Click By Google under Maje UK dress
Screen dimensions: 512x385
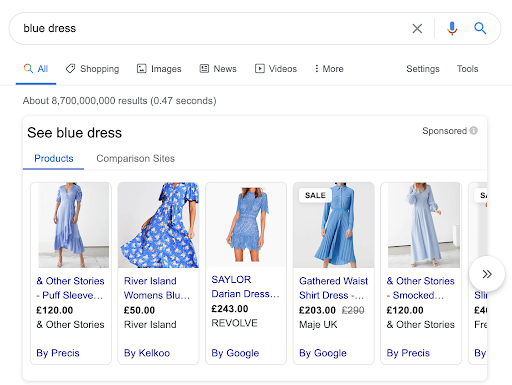point(323,353)
